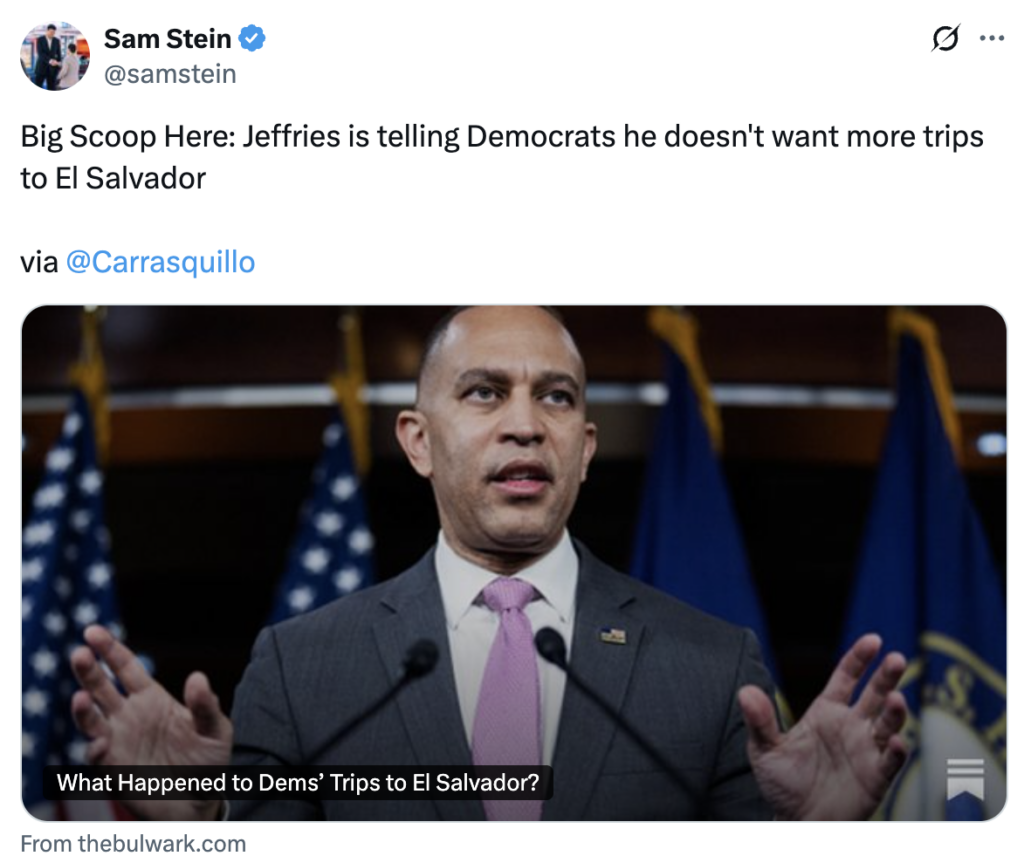Click the 'What Happened to Dems' Trips' headline
The image size is (1024, 856).
point(297,783)
